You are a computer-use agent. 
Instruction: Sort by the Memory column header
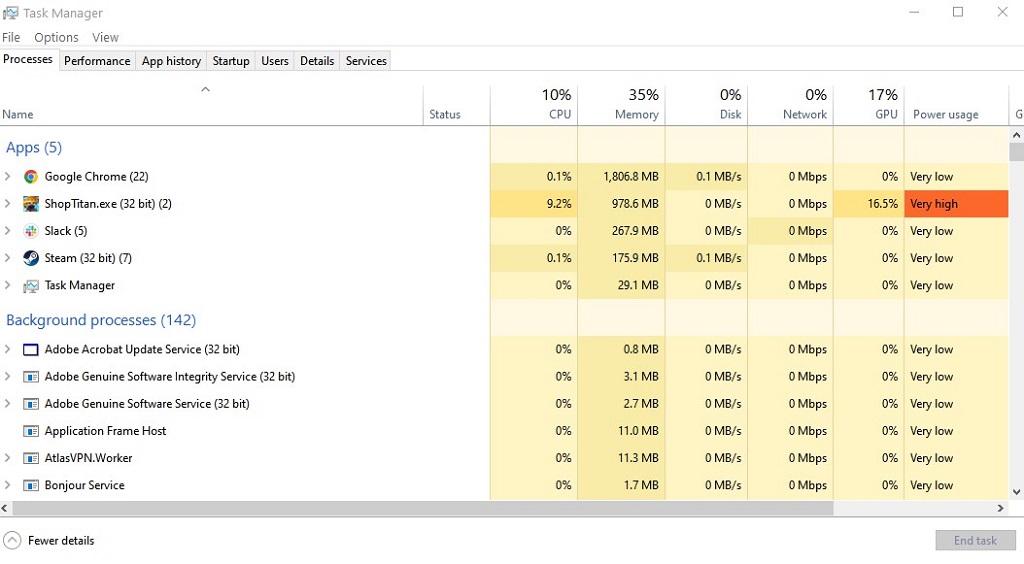pyautogui.click(x=621, y=104)
